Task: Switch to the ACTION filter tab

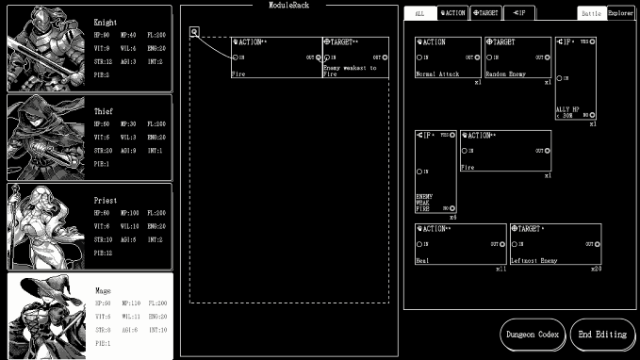Action: tap(453, 13)
